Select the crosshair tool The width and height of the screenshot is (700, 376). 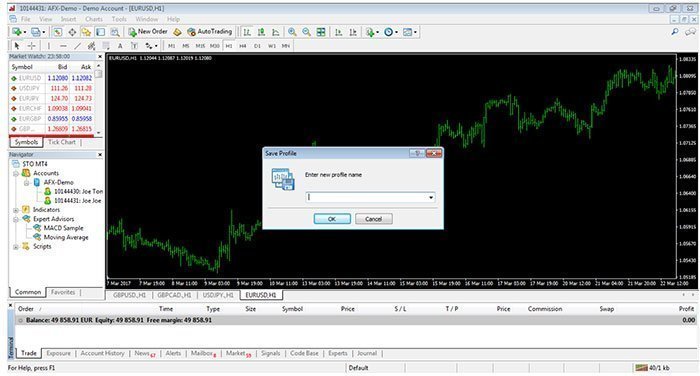pos(31,46)
